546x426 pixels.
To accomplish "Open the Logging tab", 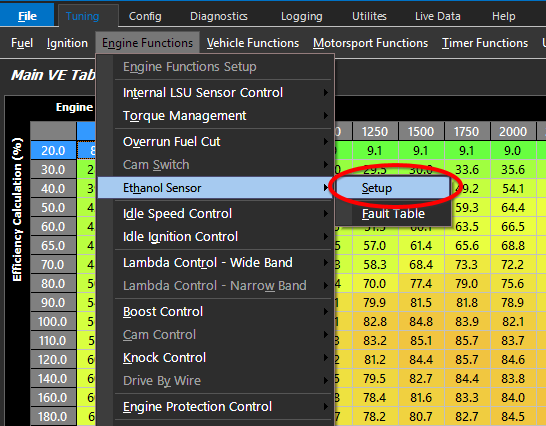I will point(302,16).
